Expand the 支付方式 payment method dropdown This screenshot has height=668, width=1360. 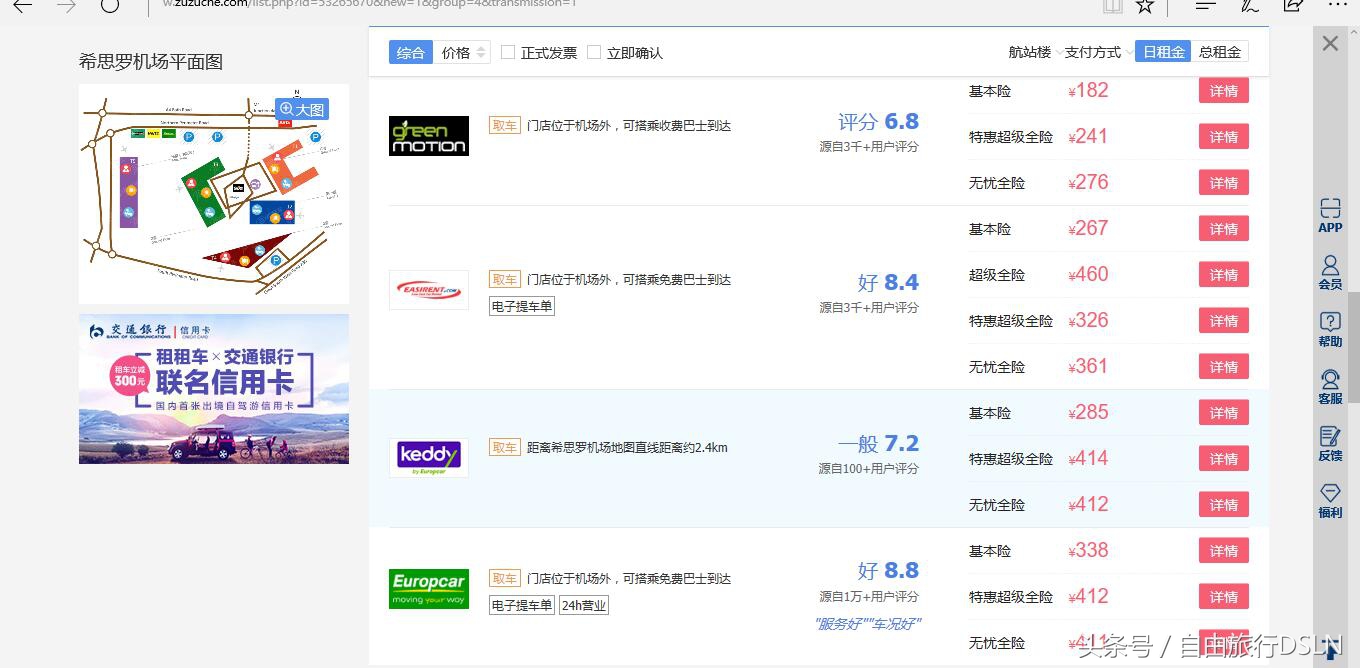(1094, 51)
